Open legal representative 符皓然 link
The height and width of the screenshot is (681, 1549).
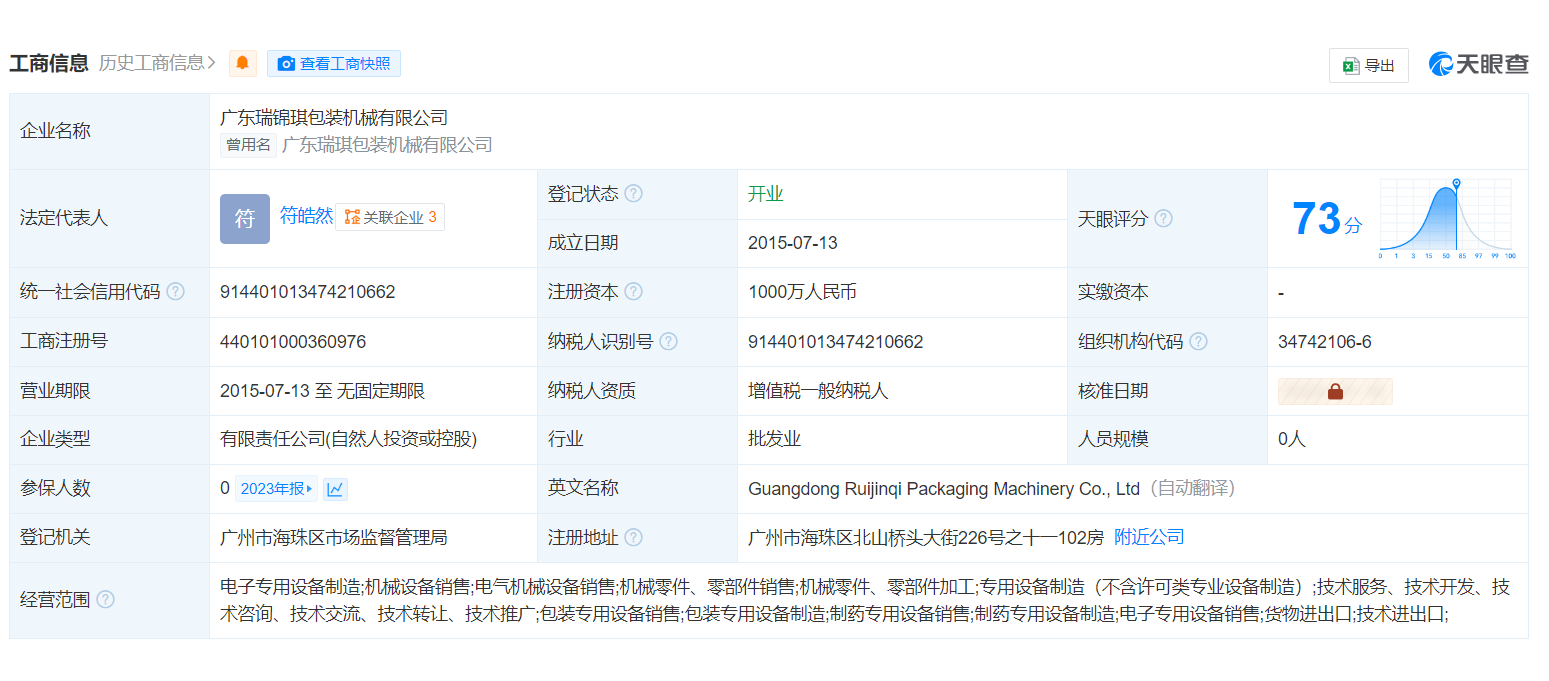(x=306, y=216)
